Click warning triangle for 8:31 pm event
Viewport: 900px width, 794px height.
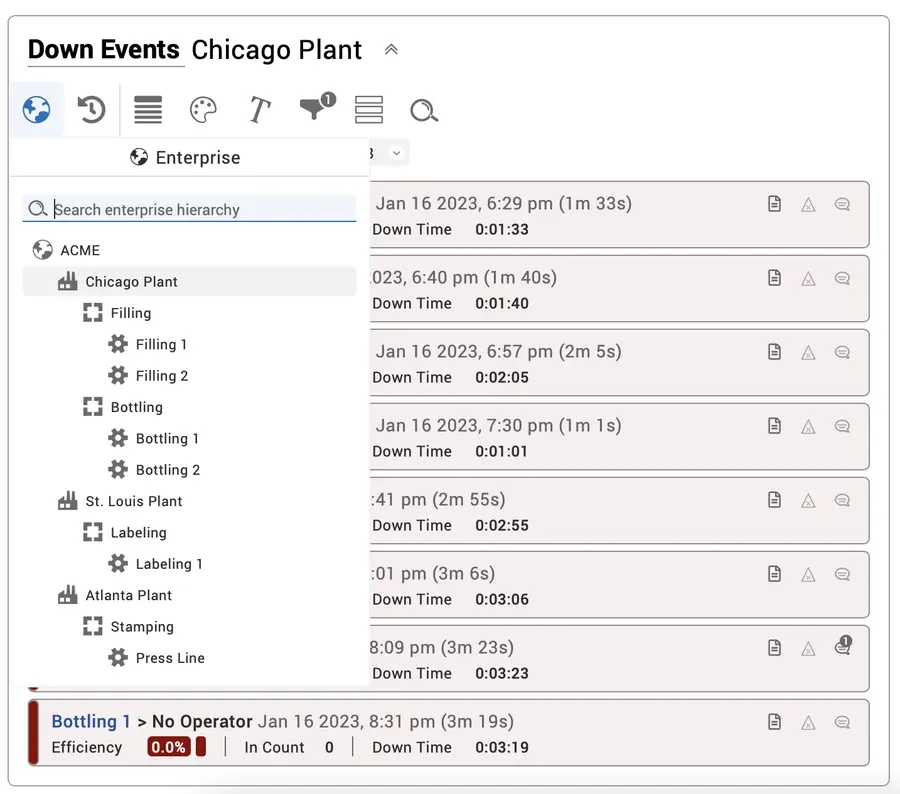pos(808,723)
